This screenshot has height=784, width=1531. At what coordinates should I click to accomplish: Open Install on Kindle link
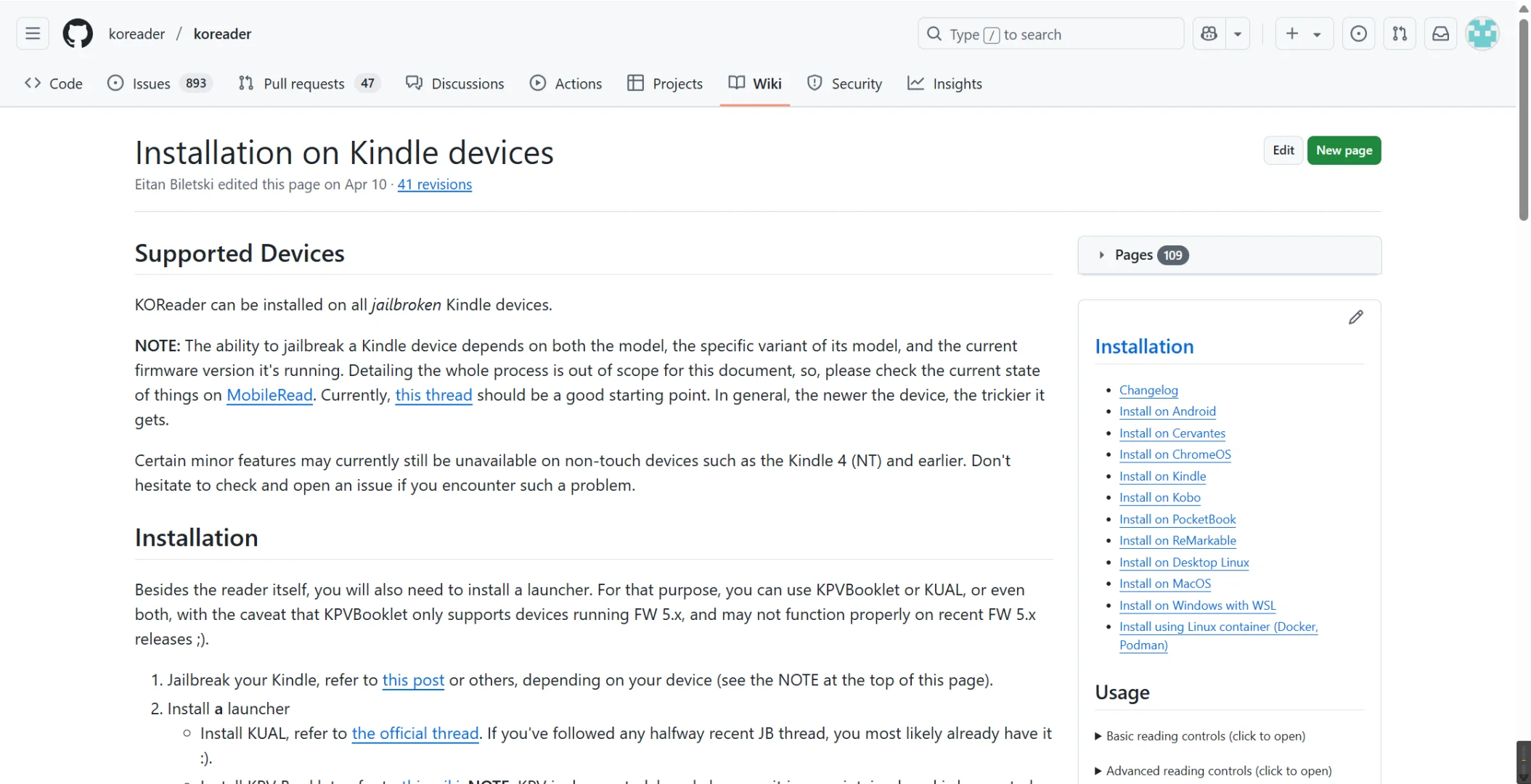[1162, 475]
